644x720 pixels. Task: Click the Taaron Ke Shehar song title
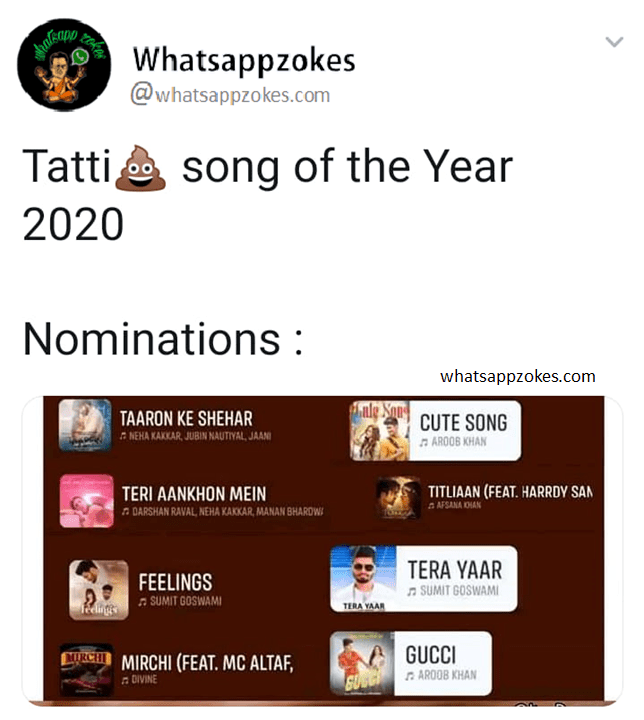click(186, 418)
